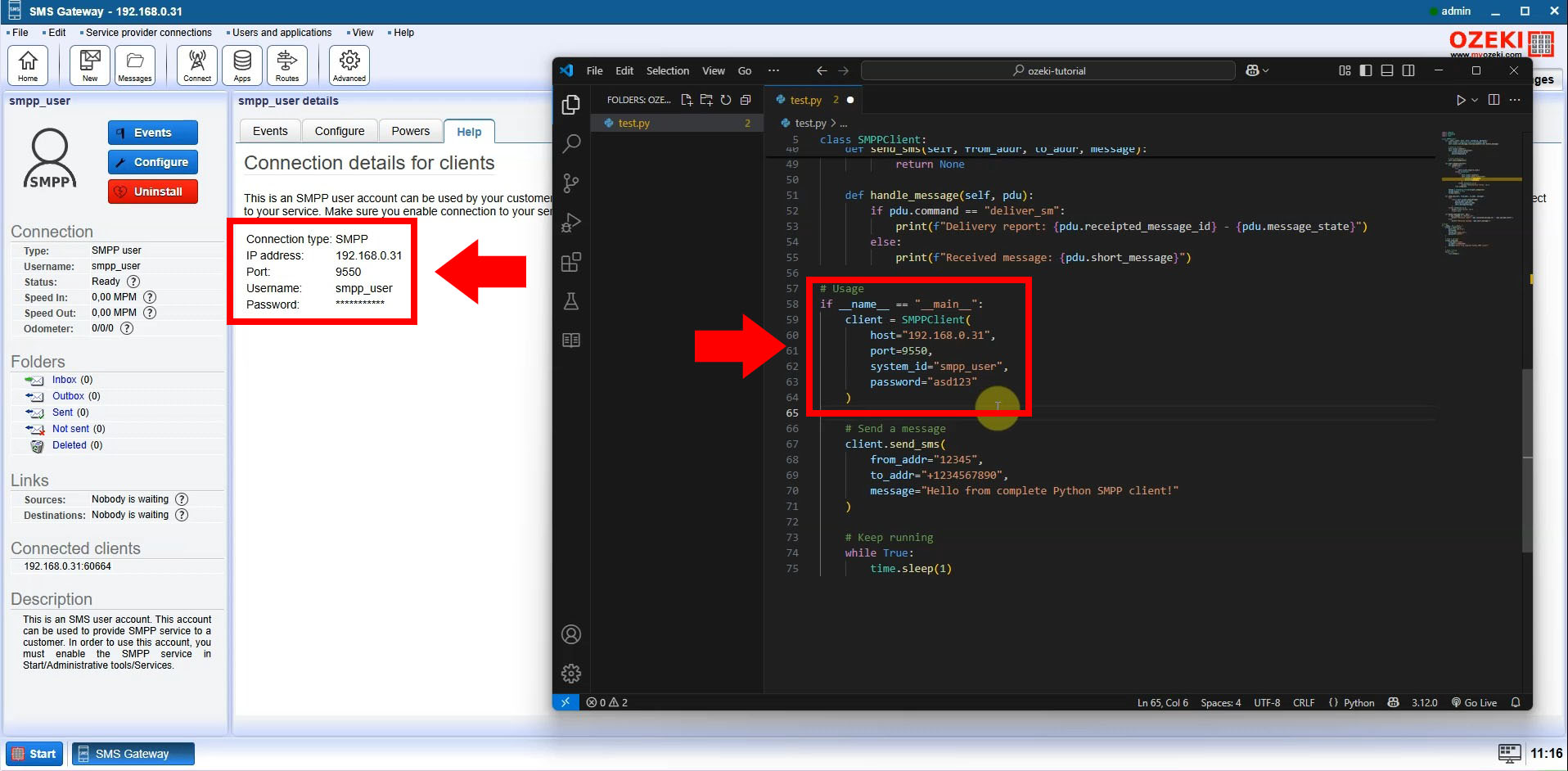The width and height of the screenshot is (1568, 771).
Task: Select test.py editor tab
Action: click(x=812, y=100)
